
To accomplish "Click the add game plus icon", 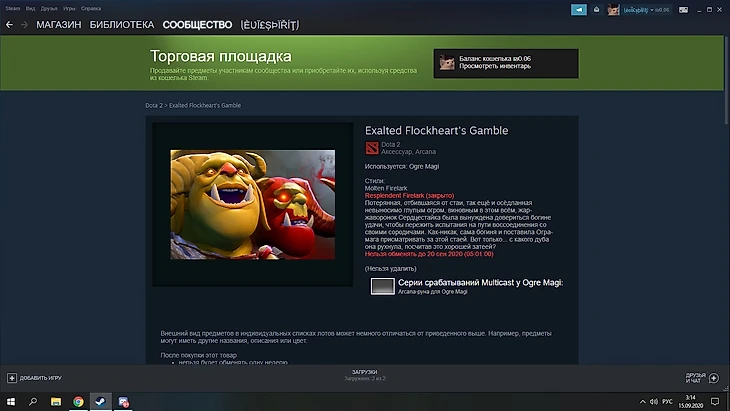I will point(12,378).
